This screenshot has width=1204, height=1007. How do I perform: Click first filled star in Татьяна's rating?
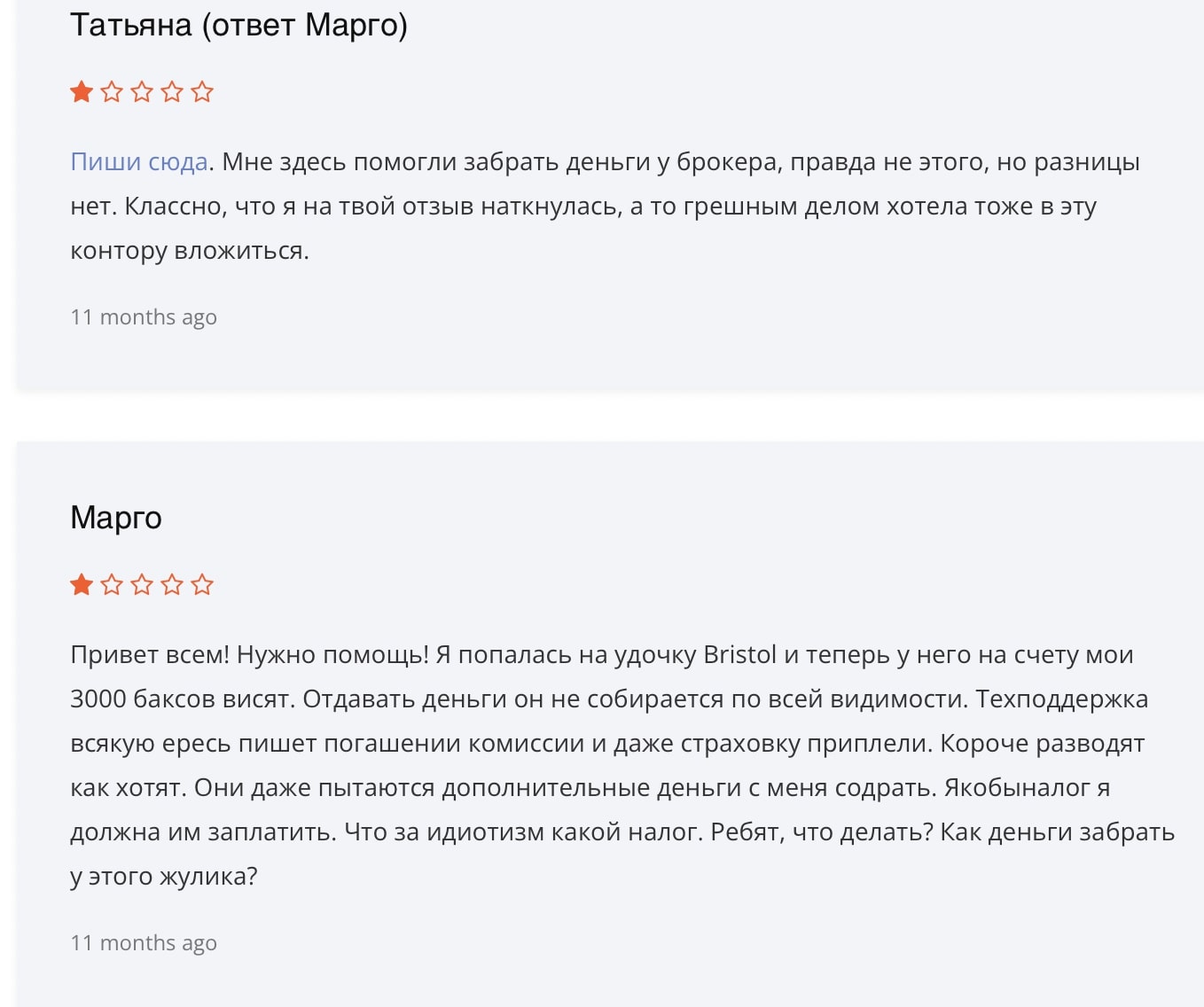82,91
